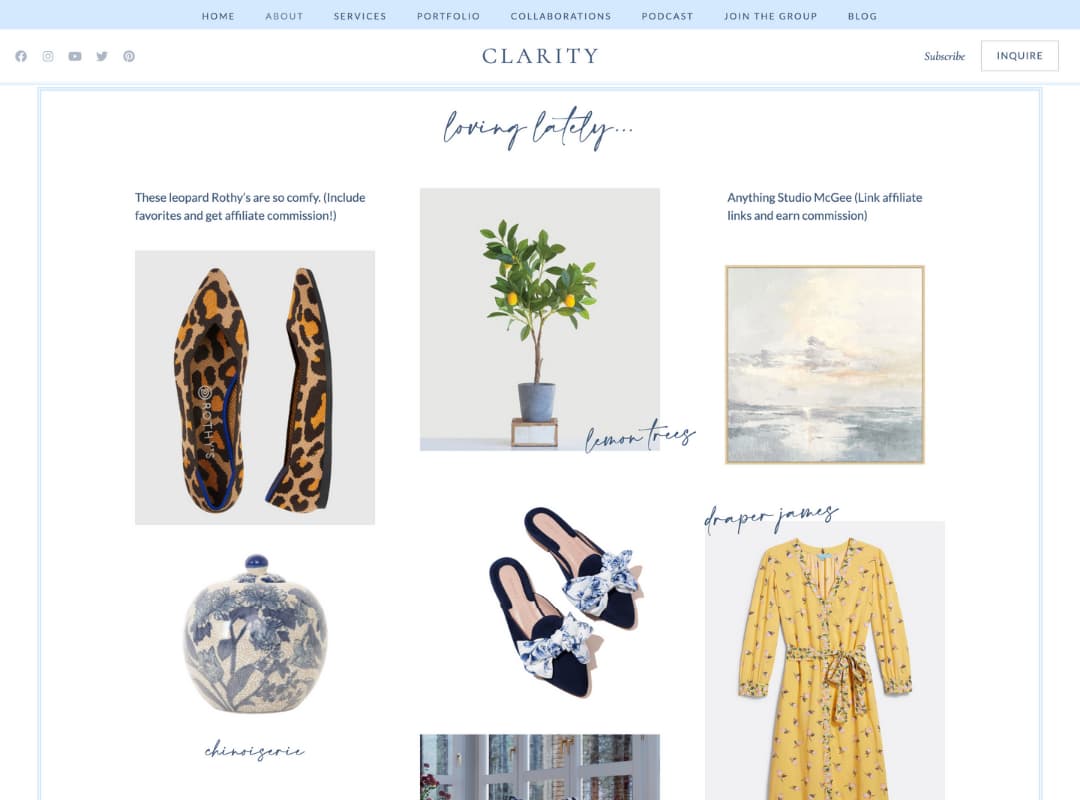Screen dimensions: 1080x800
Task: Click the Inquire button
Action: point(1019,56)
